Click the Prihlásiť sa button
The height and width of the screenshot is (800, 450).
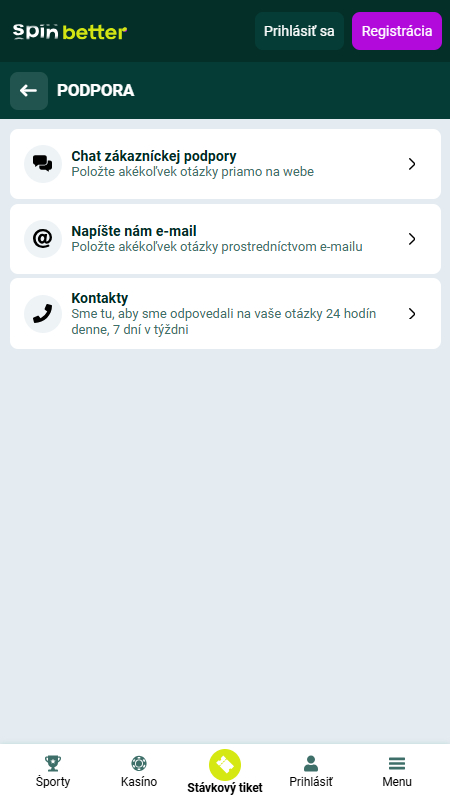tap(299, 31)
